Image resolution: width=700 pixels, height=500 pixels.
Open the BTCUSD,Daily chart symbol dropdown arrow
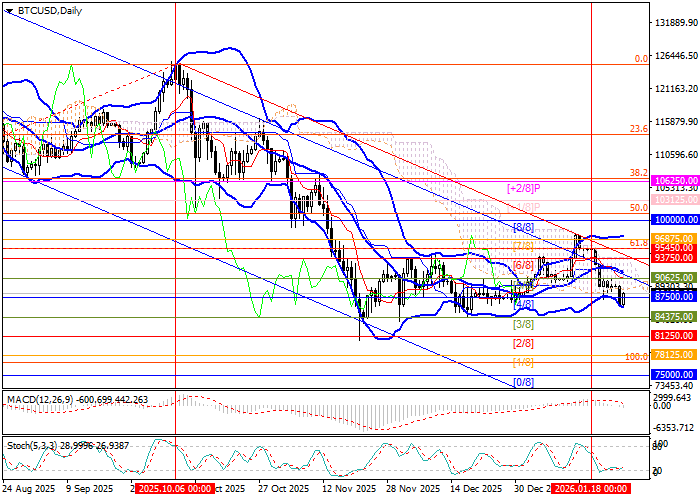pyautogui.click(x=7, y=10)
